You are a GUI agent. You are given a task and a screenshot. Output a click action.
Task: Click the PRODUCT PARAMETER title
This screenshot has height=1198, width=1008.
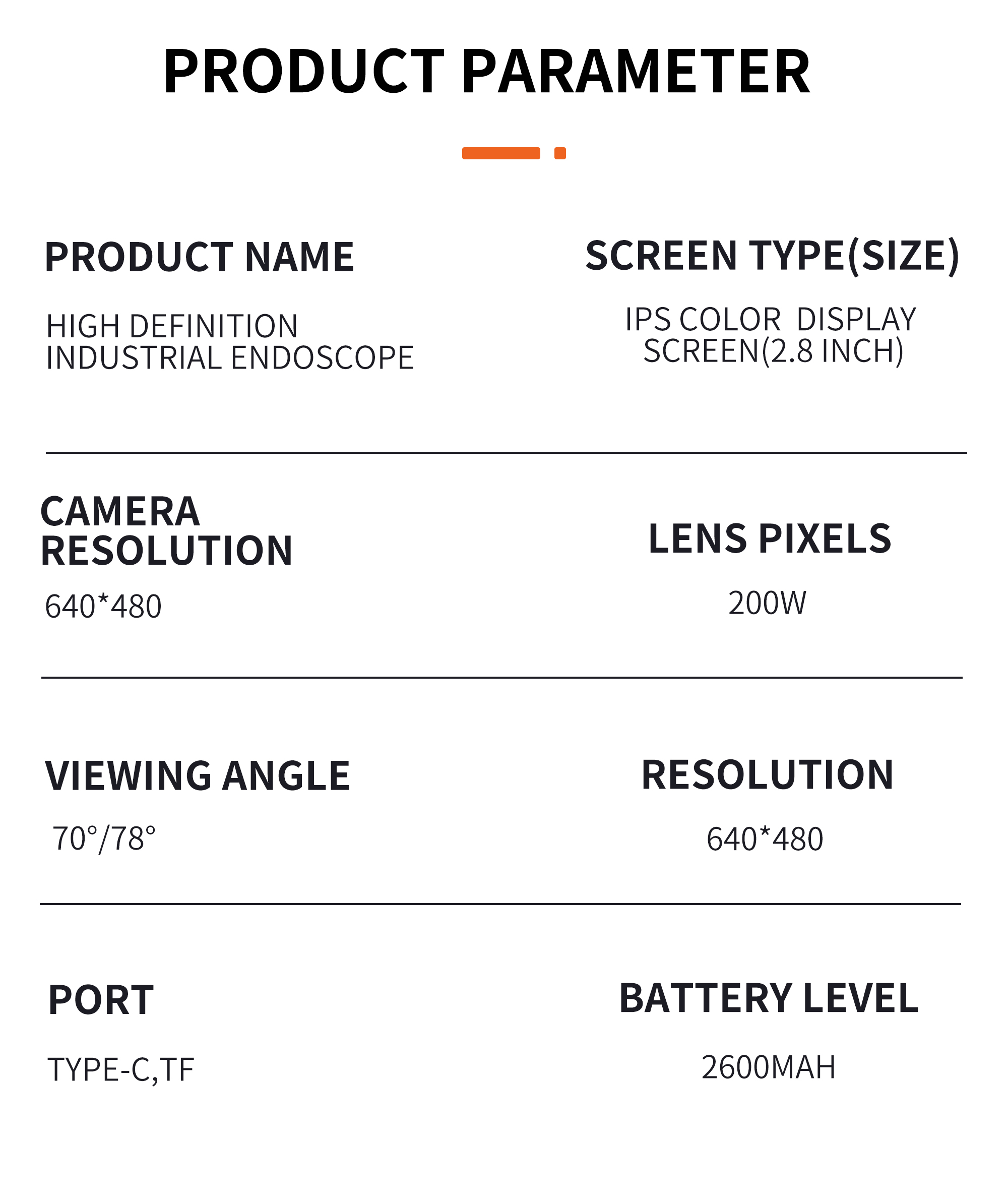(487, 72)
